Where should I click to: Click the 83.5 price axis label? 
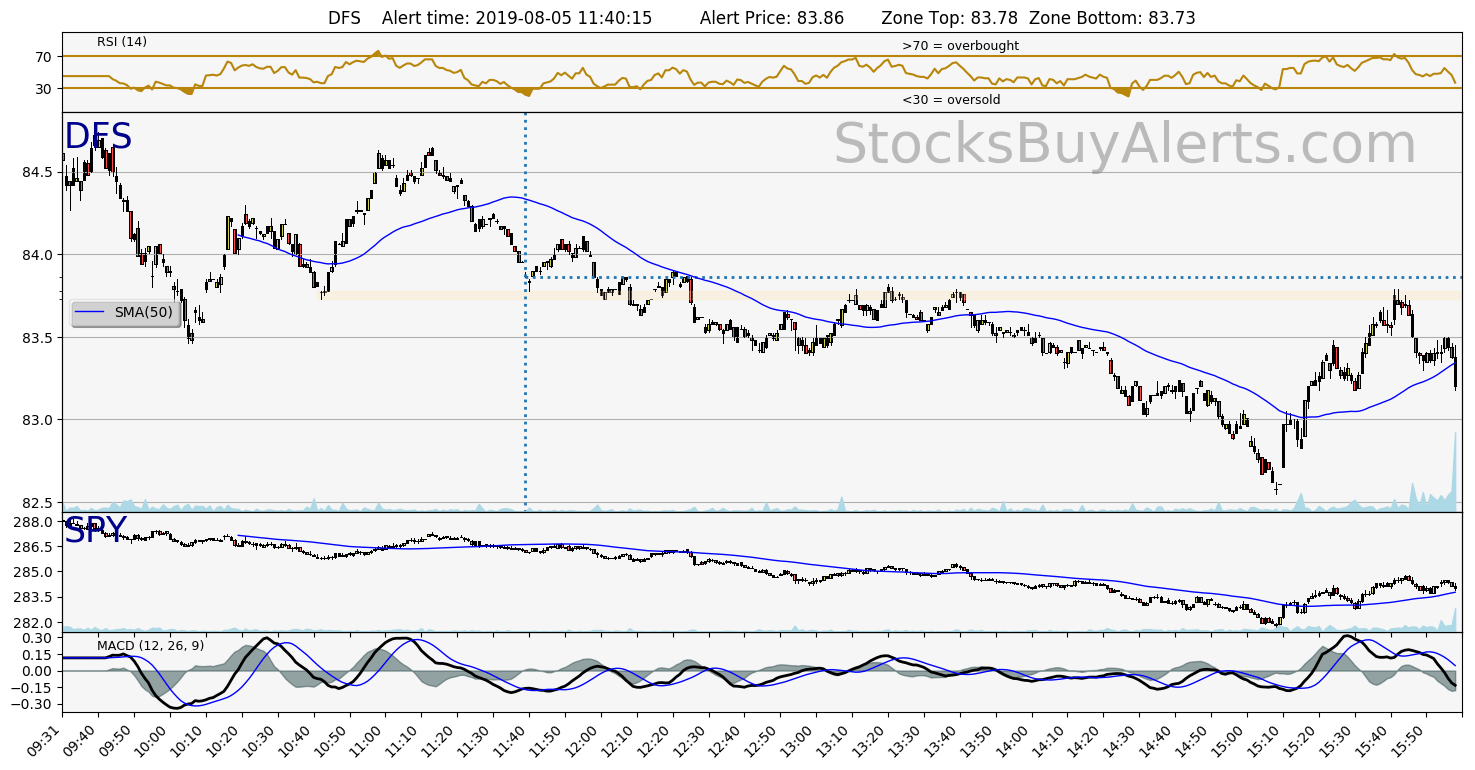[x=37, y=337]
